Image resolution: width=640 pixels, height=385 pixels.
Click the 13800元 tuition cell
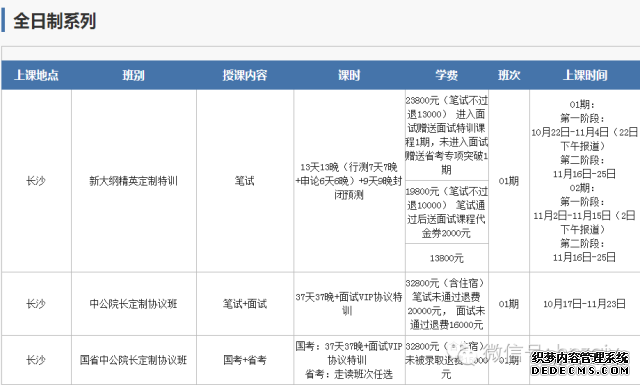point(447,258)
